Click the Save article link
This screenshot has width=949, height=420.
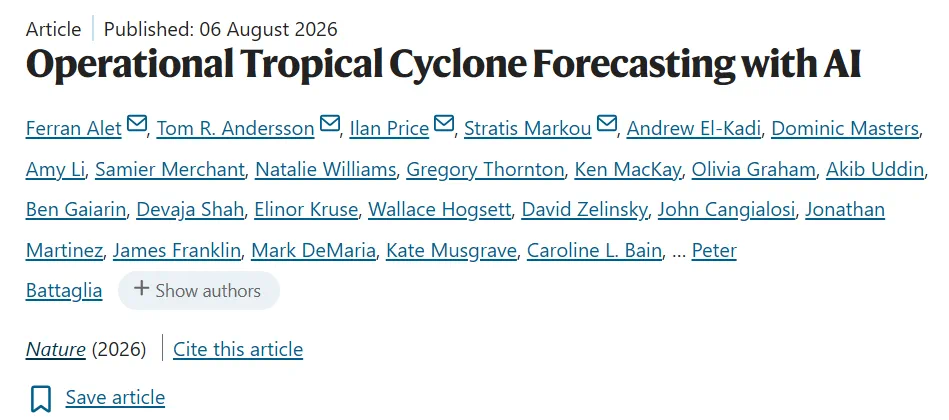[x=115, y=398]
